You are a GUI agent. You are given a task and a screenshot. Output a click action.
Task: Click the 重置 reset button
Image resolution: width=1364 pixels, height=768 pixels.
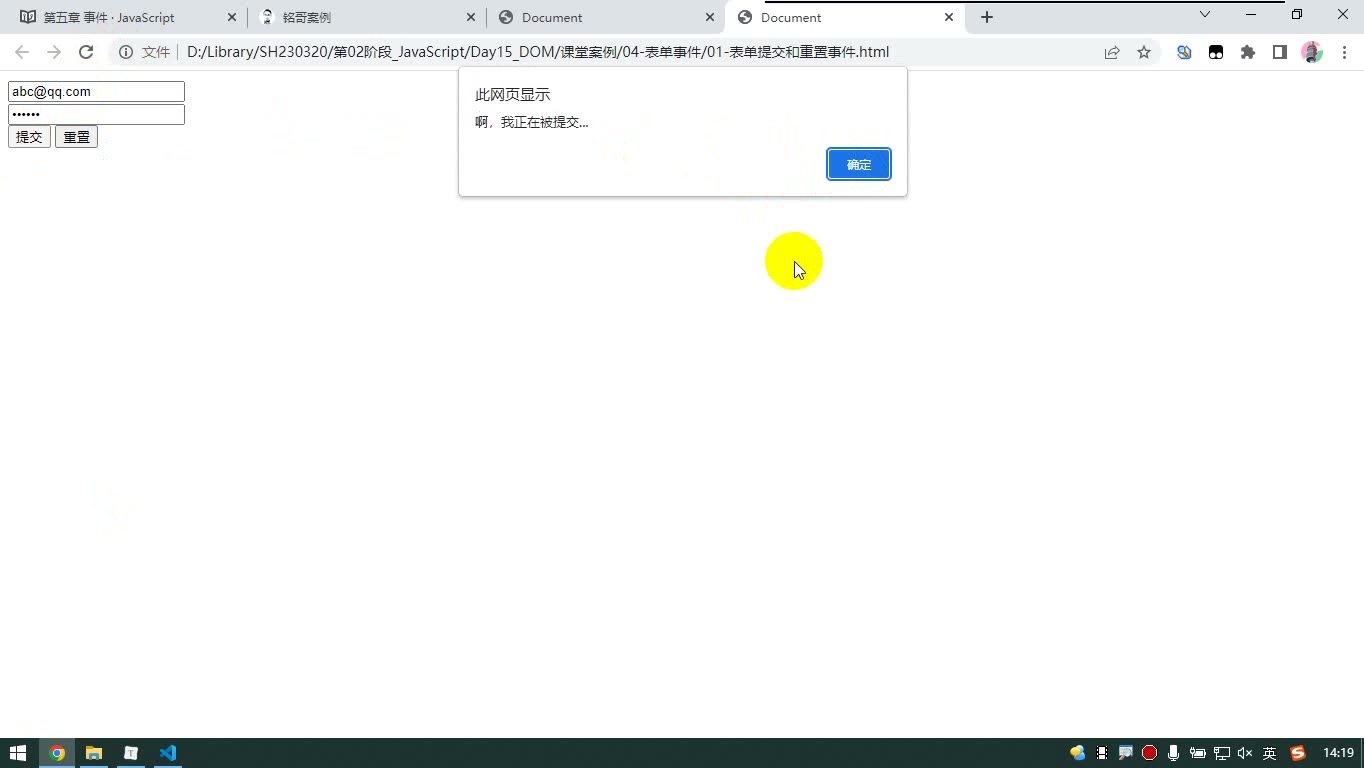pyautogui.click(x=76, y=137)
